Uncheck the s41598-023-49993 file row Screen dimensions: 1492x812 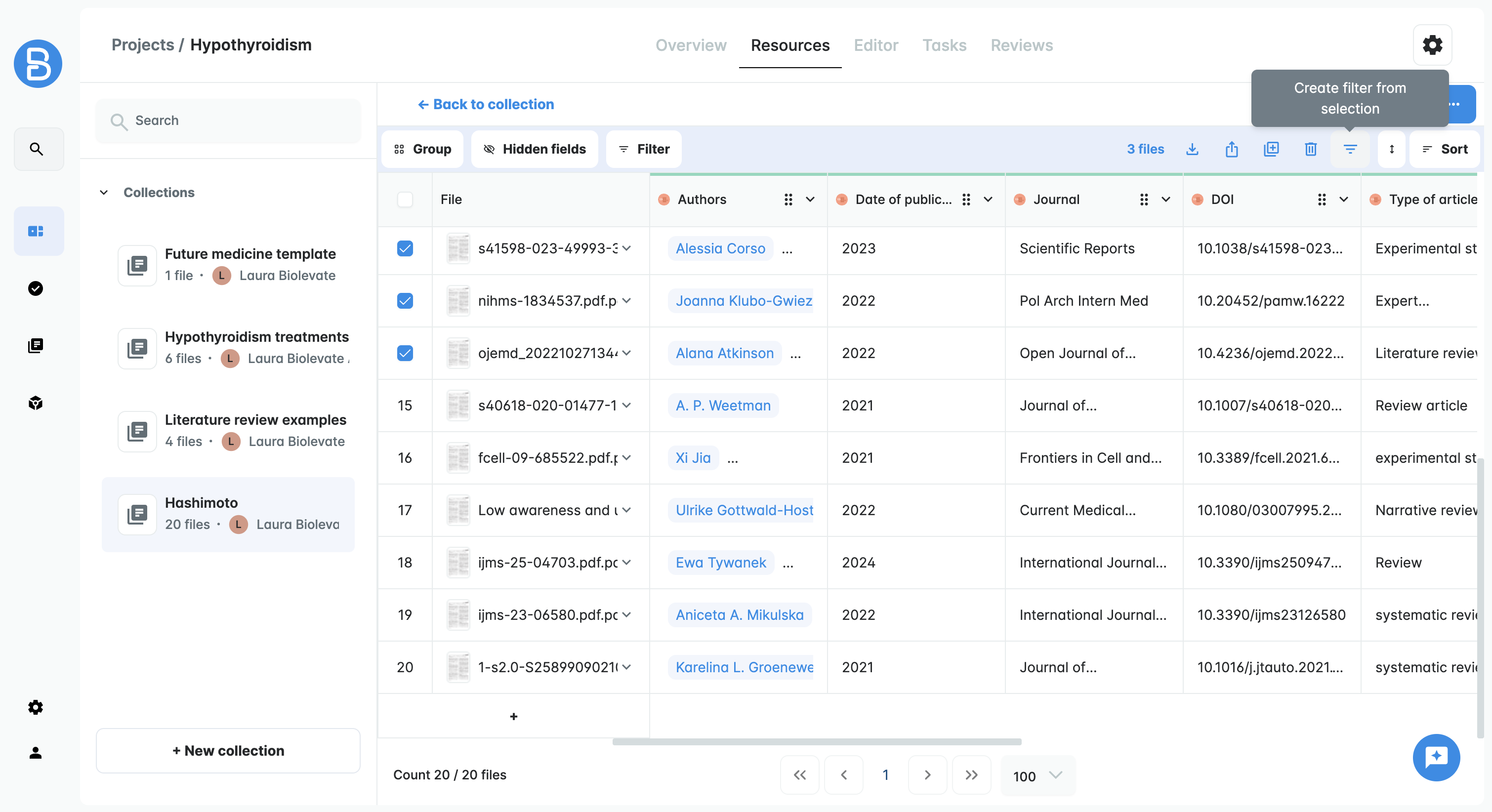tap(405, 248)
